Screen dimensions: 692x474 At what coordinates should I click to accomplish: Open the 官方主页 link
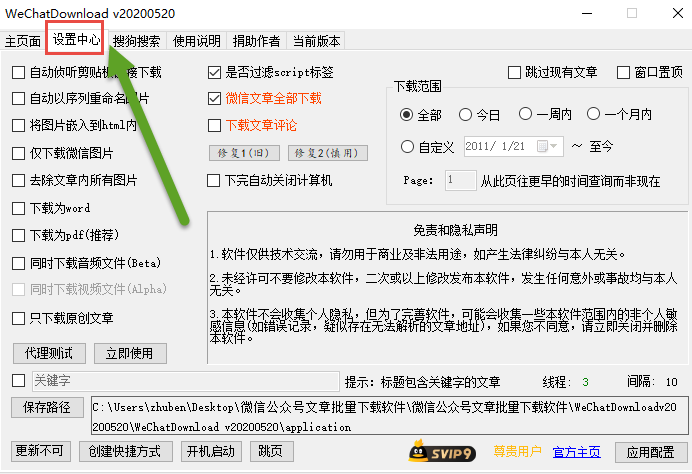click(x=576, y=452)
